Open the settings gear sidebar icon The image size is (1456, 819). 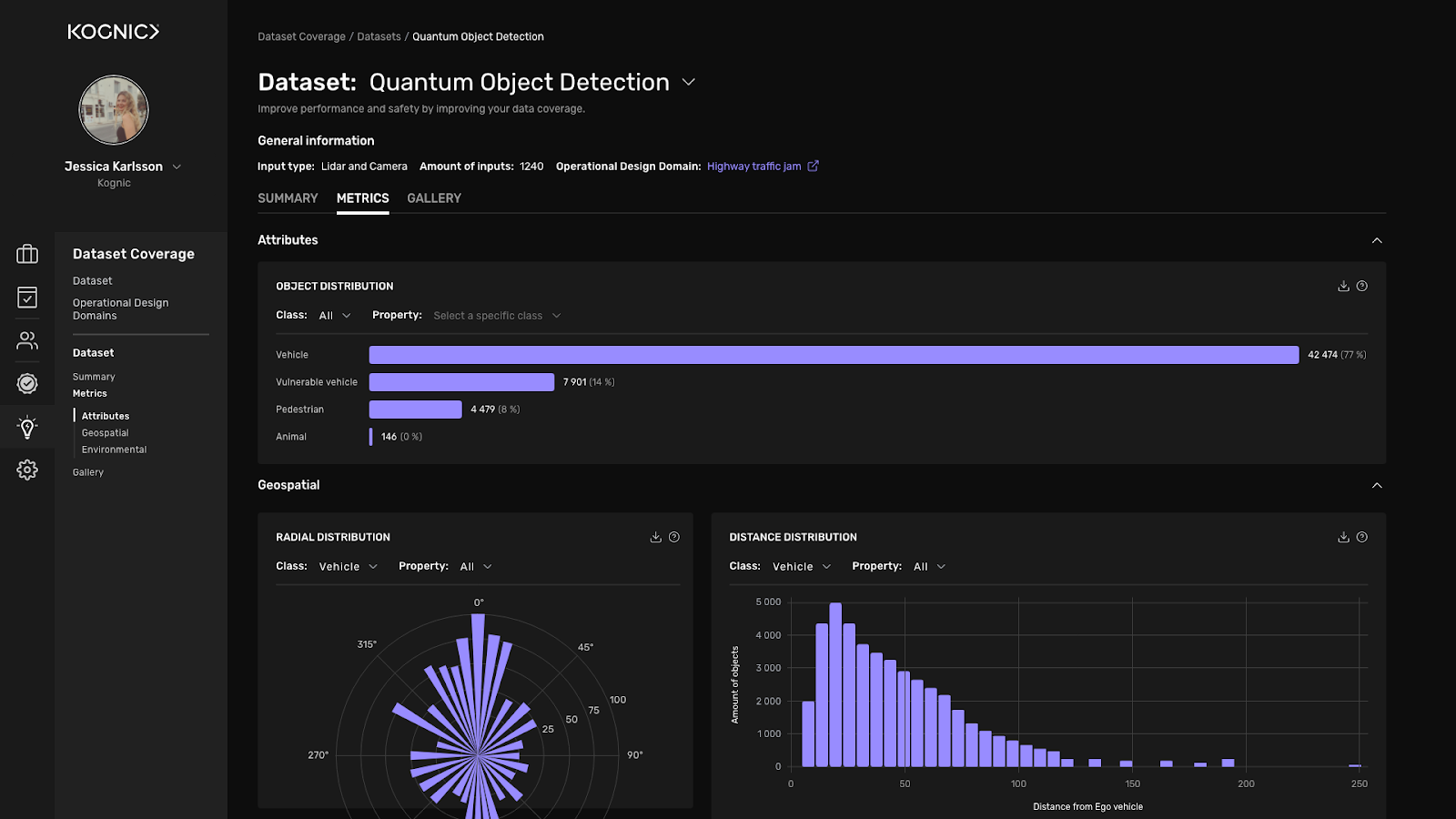tap(27, 470)
